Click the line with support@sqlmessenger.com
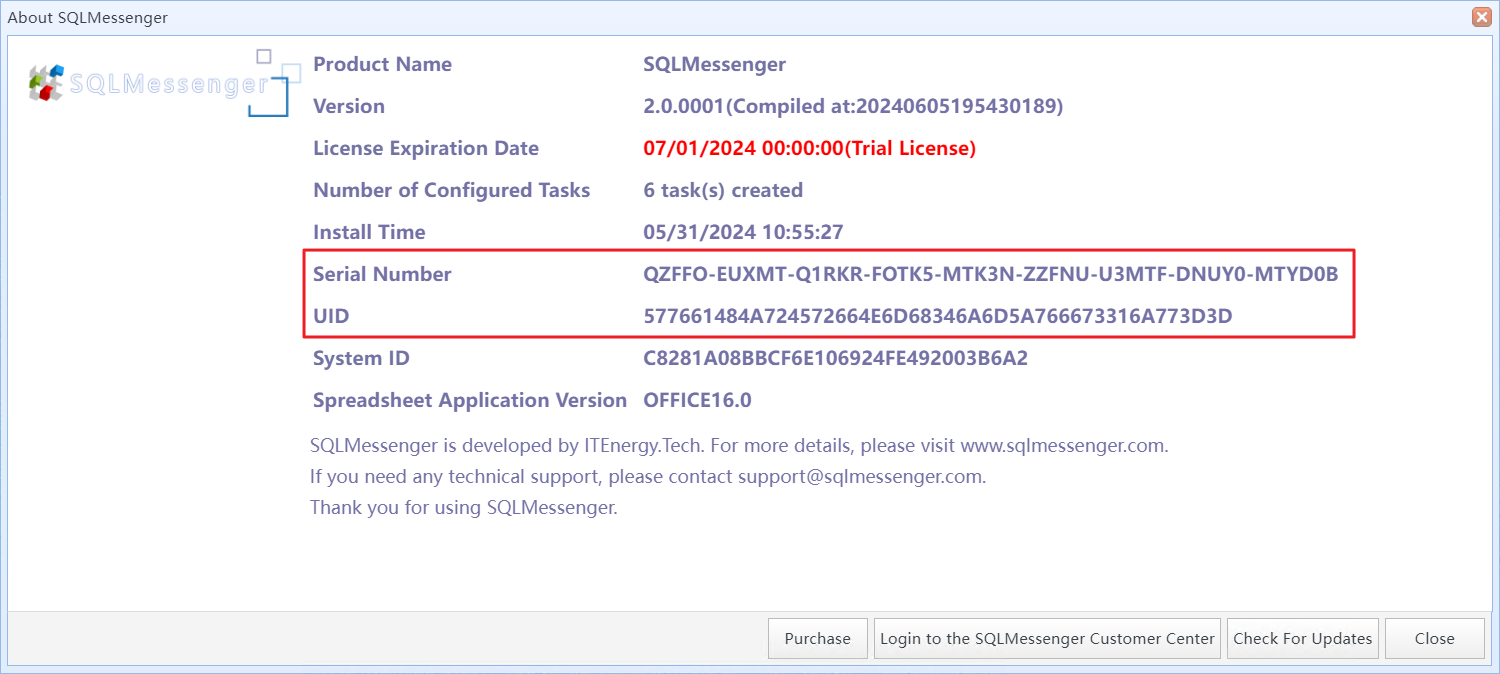 [x=648, y=476]
